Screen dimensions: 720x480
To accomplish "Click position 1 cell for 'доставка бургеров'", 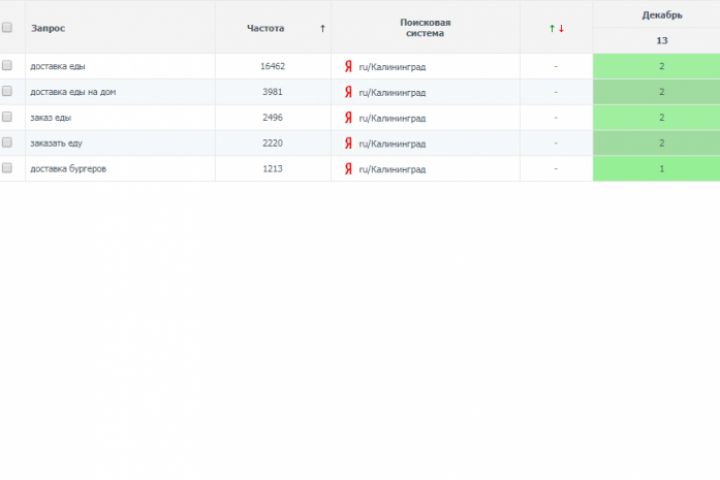I will click(x=657, y=169).
